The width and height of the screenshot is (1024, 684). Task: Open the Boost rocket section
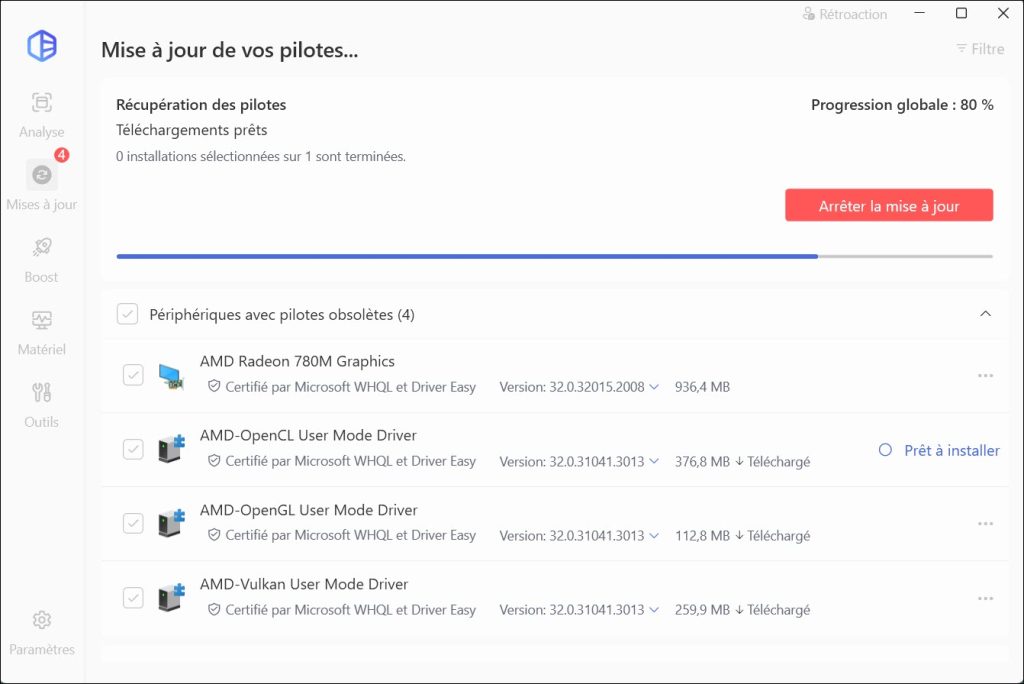(42, 260)
